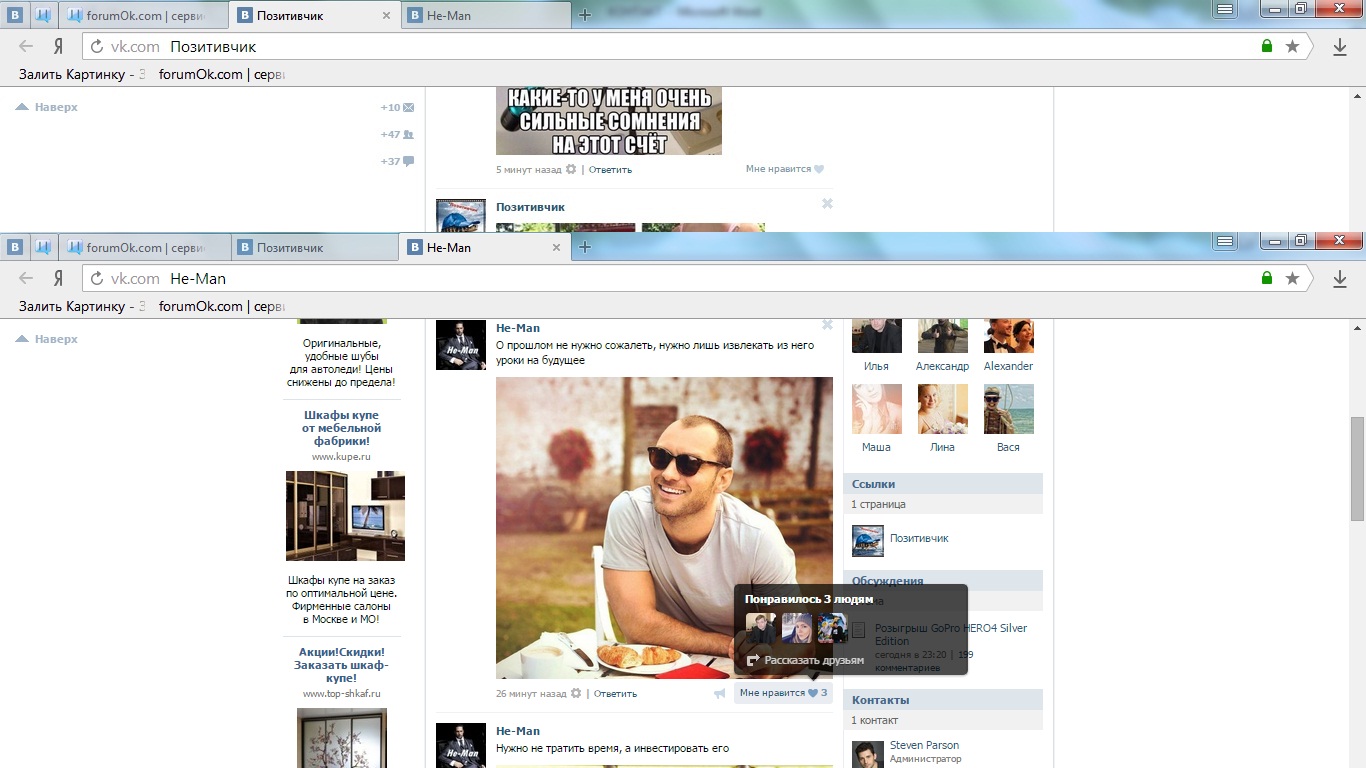Open the doubts meme image in Позитивчик feed
The height and width of the screenshot is (768, 1366).
click(609, 121)
